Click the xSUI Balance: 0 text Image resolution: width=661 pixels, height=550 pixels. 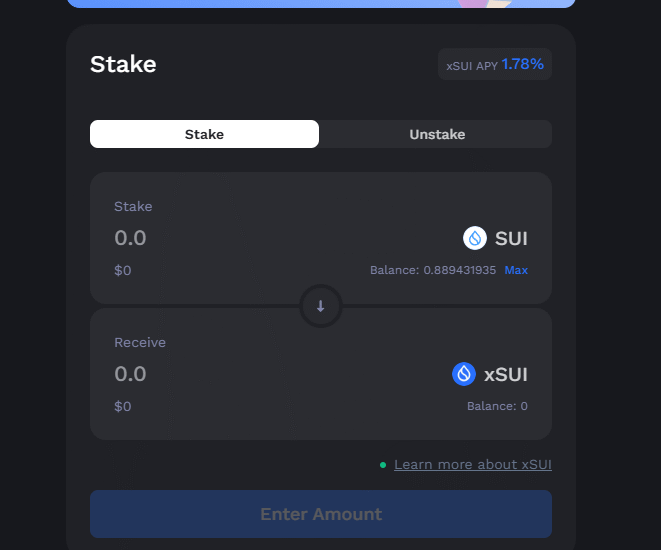(x=497, y=406)
